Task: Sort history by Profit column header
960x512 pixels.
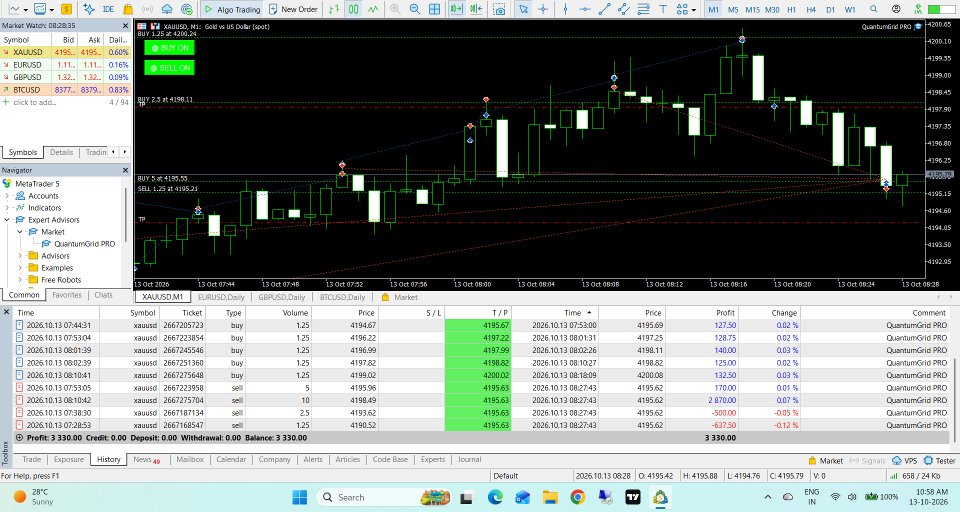Action: coord(702,312)
